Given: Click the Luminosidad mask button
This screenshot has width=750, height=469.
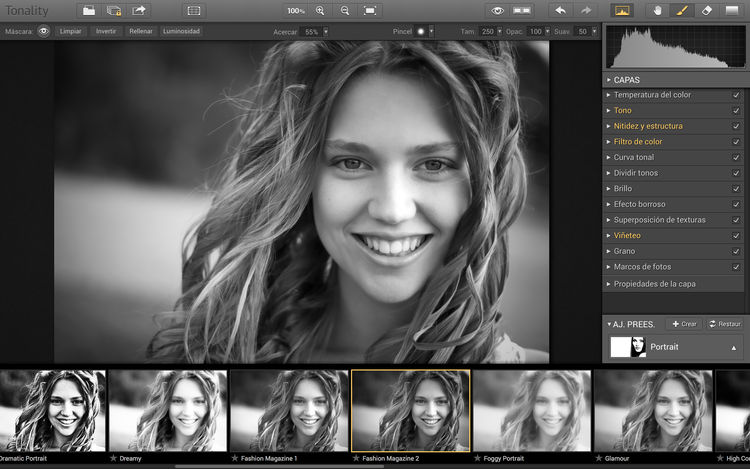Looking at the screenshot, I should pyautogui.click(x=181, y=31).
